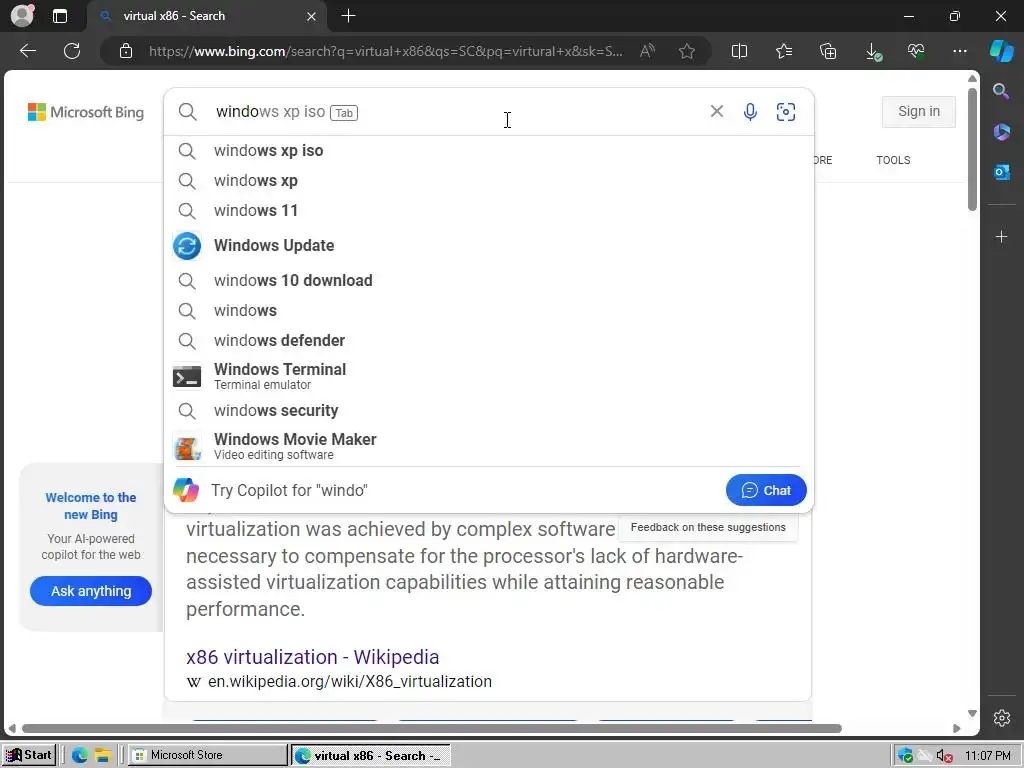This screenshot has width=1024, height=768.
Task: Open Edge icon in quick launch
Action: click(80, 755)
